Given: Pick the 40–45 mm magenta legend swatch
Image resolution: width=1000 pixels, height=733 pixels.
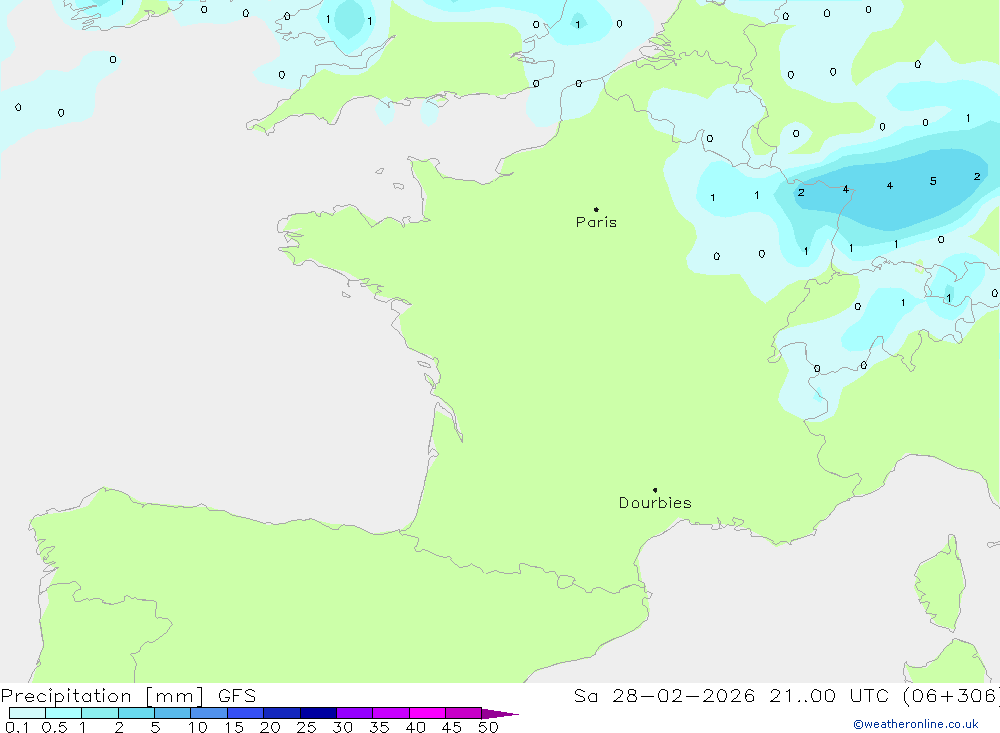Looking at the screenshot, I should 427,713.
